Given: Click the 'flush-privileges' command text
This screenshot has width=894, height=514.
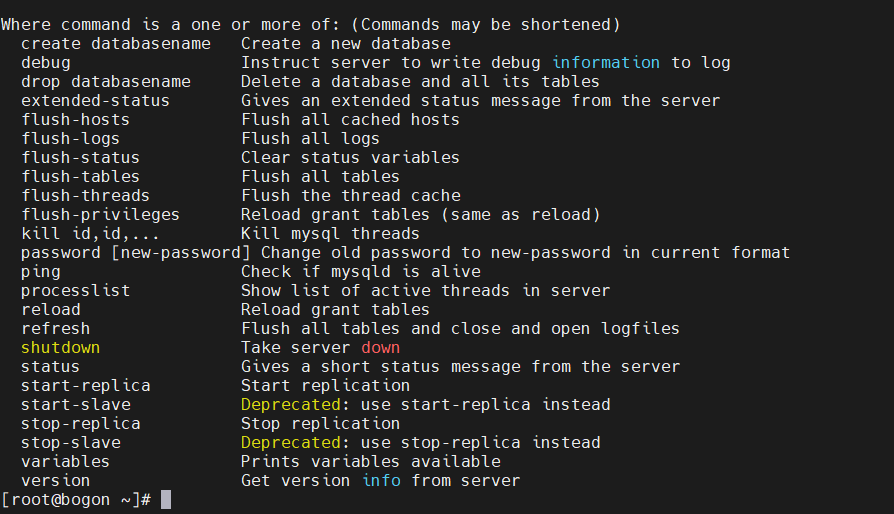Looking at the screenshot, I should point(100,215).
